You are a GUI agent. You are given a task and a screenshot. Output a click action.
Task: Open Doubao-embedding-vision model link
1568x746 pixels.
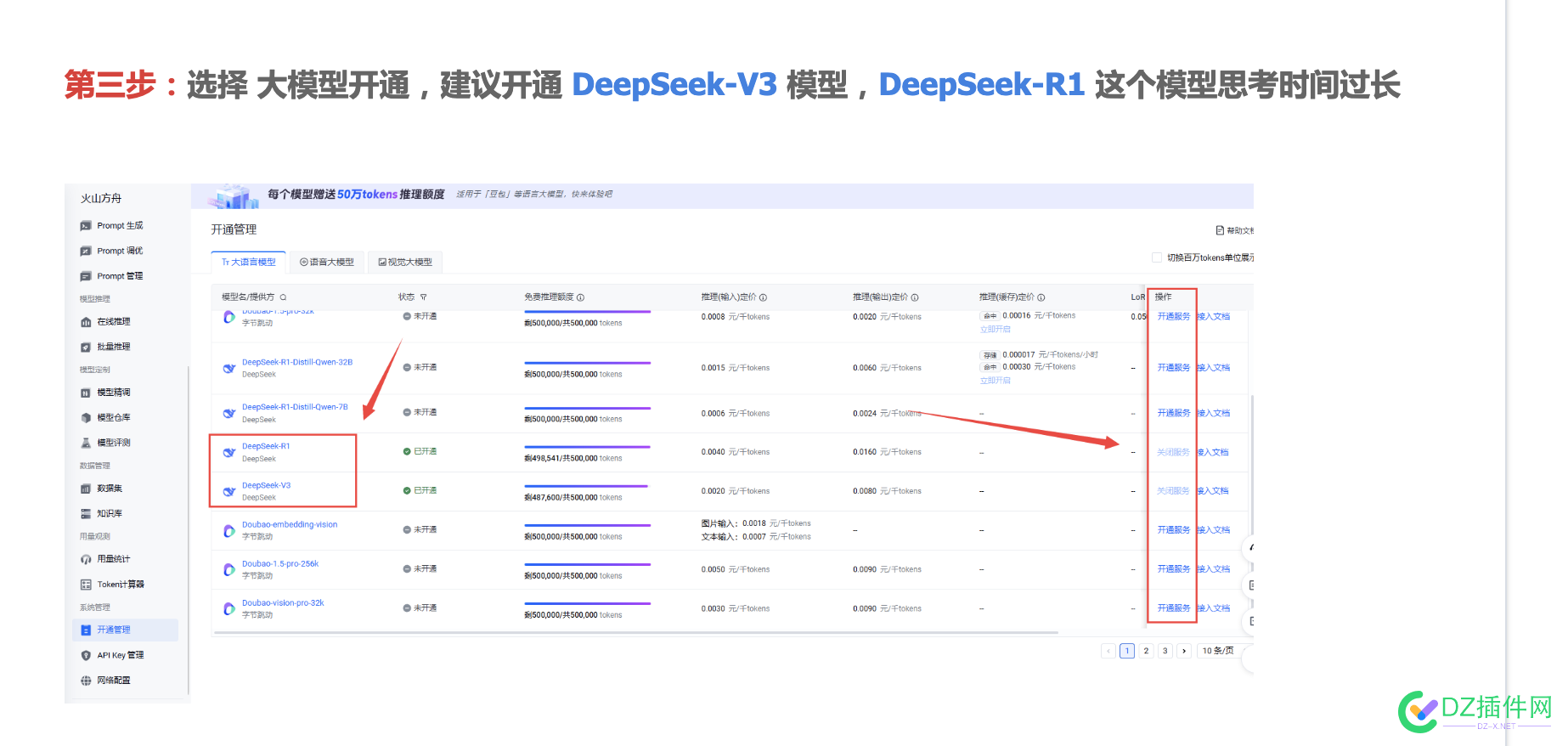[290, 525]
